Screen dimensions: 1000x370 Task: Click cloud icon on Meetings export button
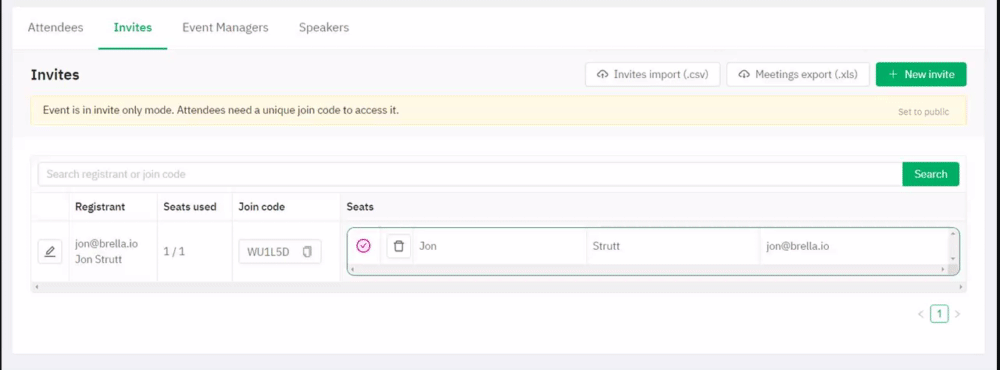[x=744, y=75]
